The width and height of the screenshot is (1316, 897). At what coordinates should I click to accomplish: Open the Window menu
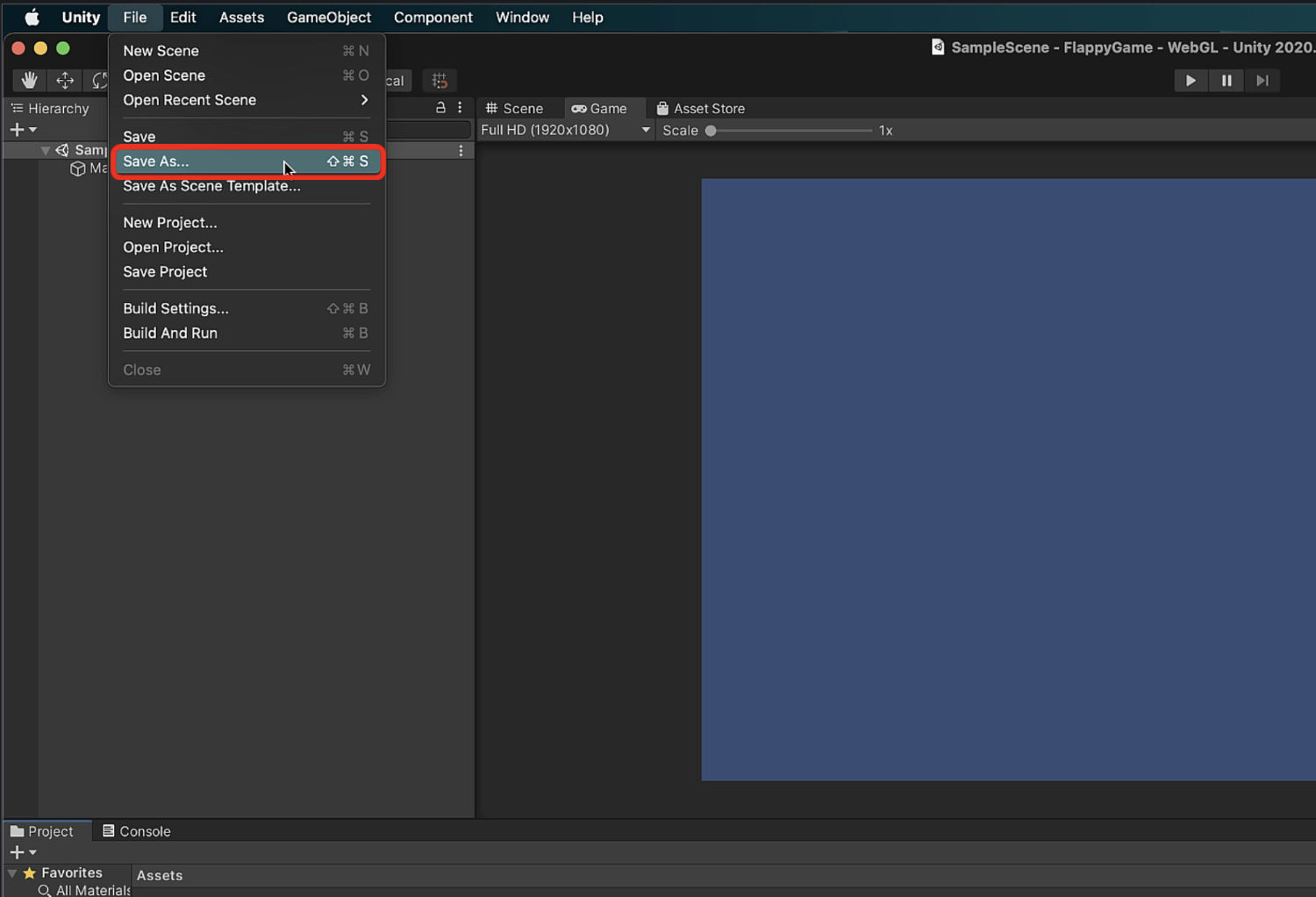(x=522, y=18)
